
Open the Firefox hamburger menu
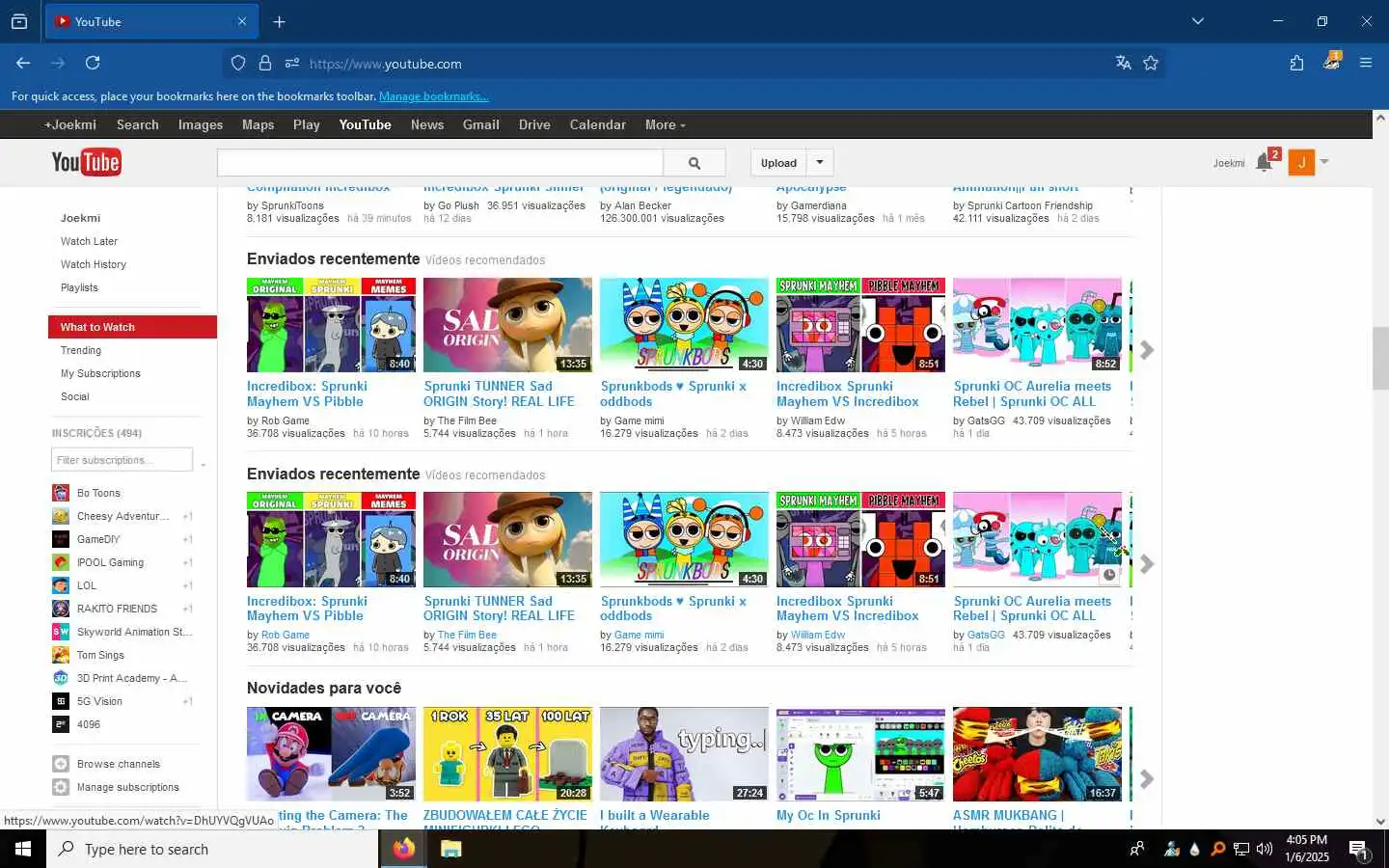coord(1366,63)
